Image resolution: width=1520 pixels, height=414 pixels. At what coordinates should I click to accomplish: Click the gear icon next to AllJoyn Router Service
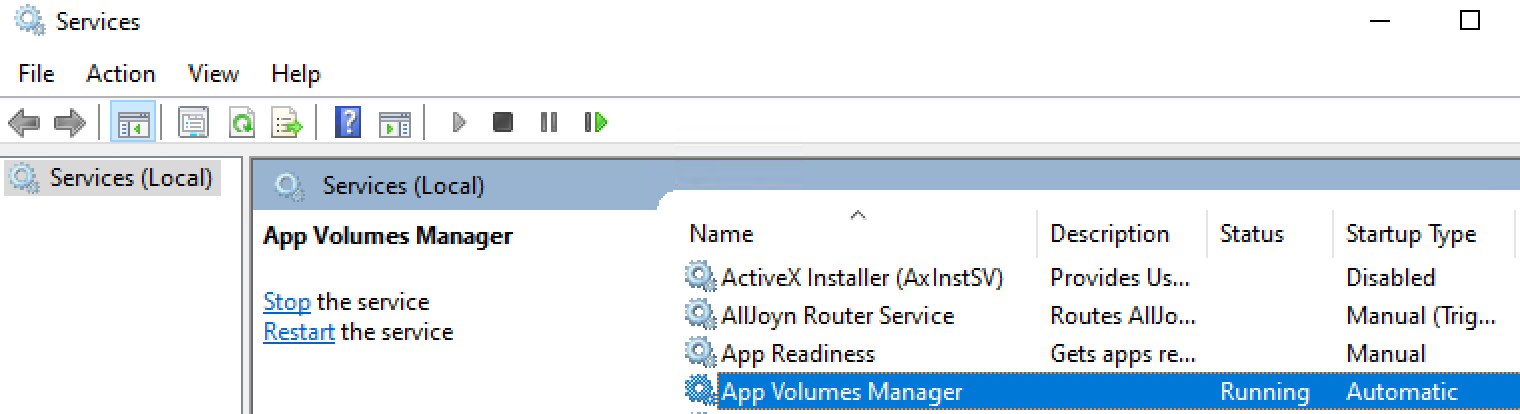click(700, 315)
